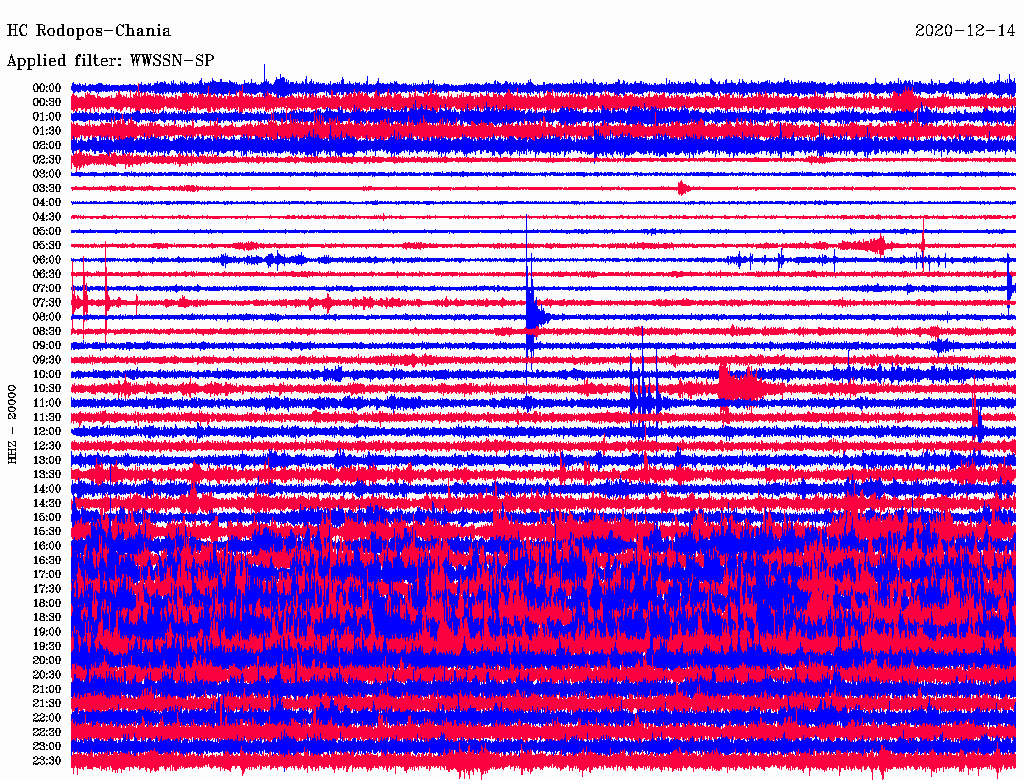This screenshot has width=1024, height=780.
Task: Select the 11:30 time label
Action: coord(47,417)
